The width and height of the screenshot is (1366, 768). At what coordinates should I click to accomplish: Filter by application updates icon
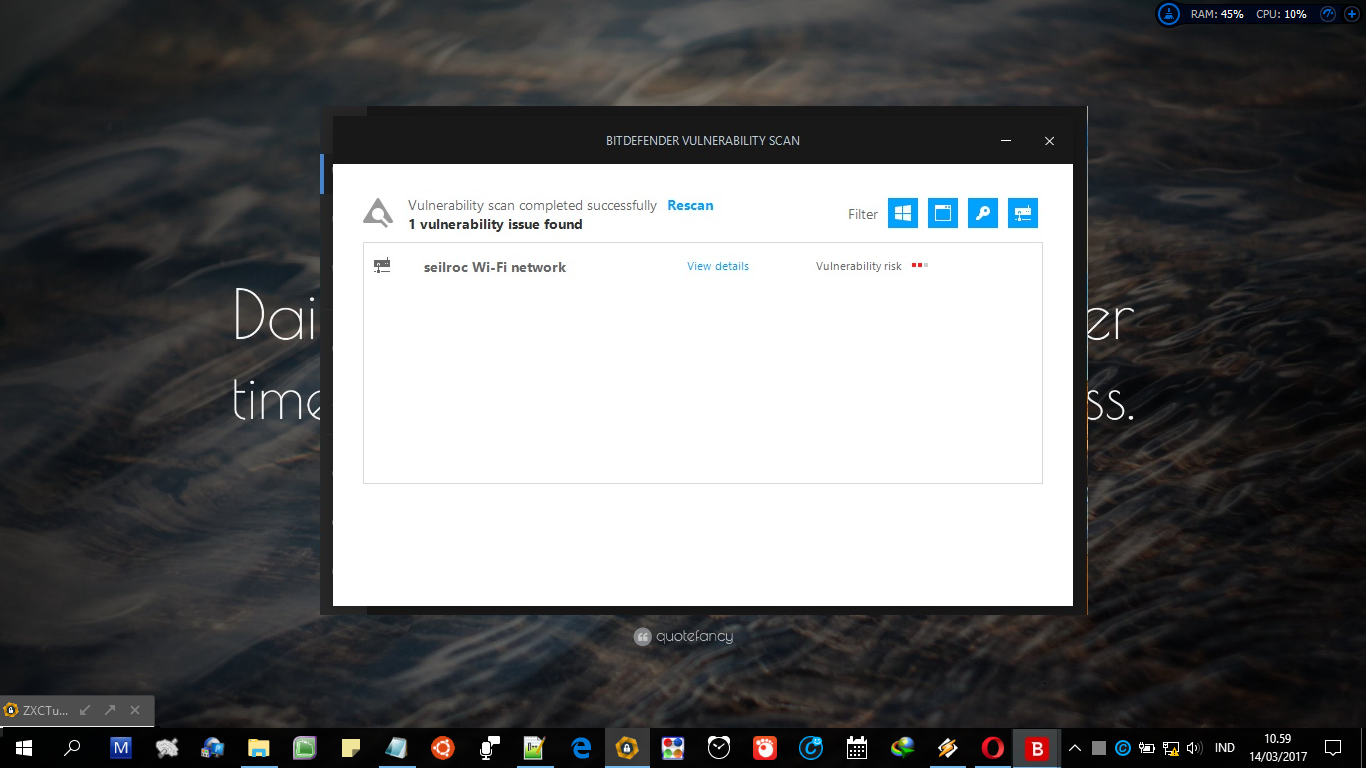943,213
